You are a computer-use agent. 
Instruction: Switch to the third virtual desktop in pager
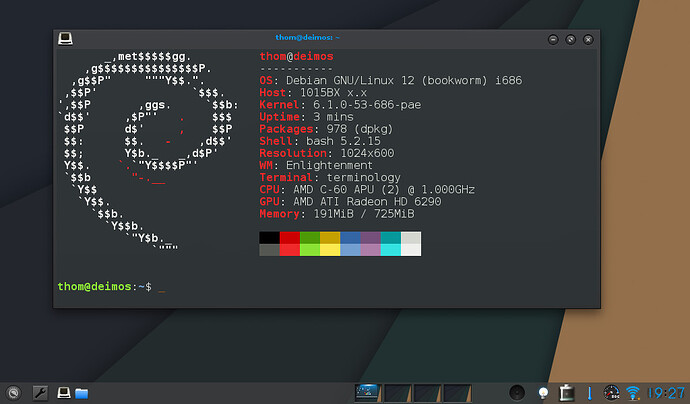(427, 393)
